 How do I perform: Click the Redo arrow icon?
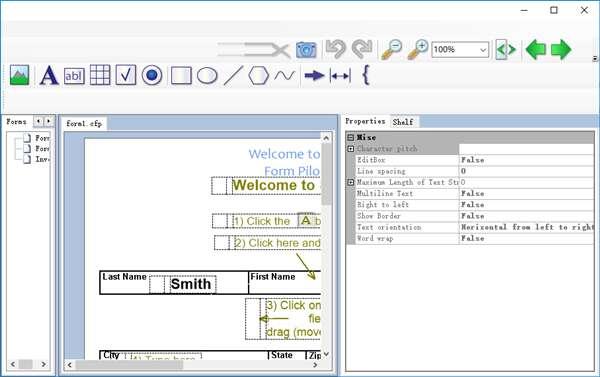tap(362, 49)
